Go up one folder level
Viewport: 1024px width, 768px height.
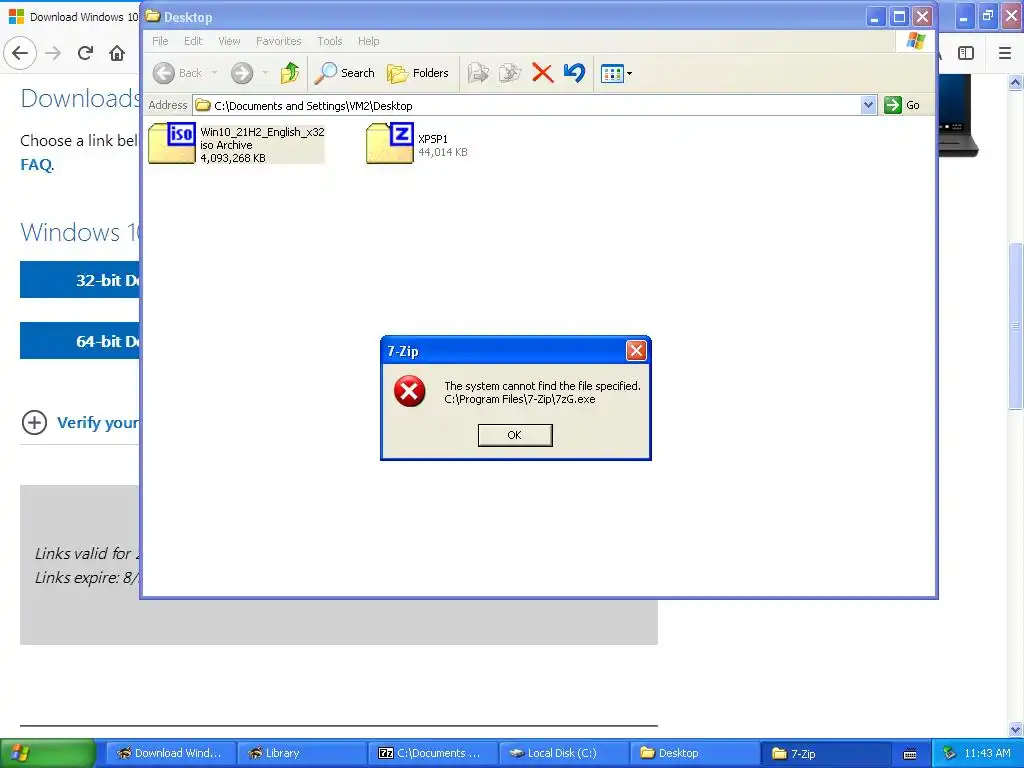click(289, 73)
